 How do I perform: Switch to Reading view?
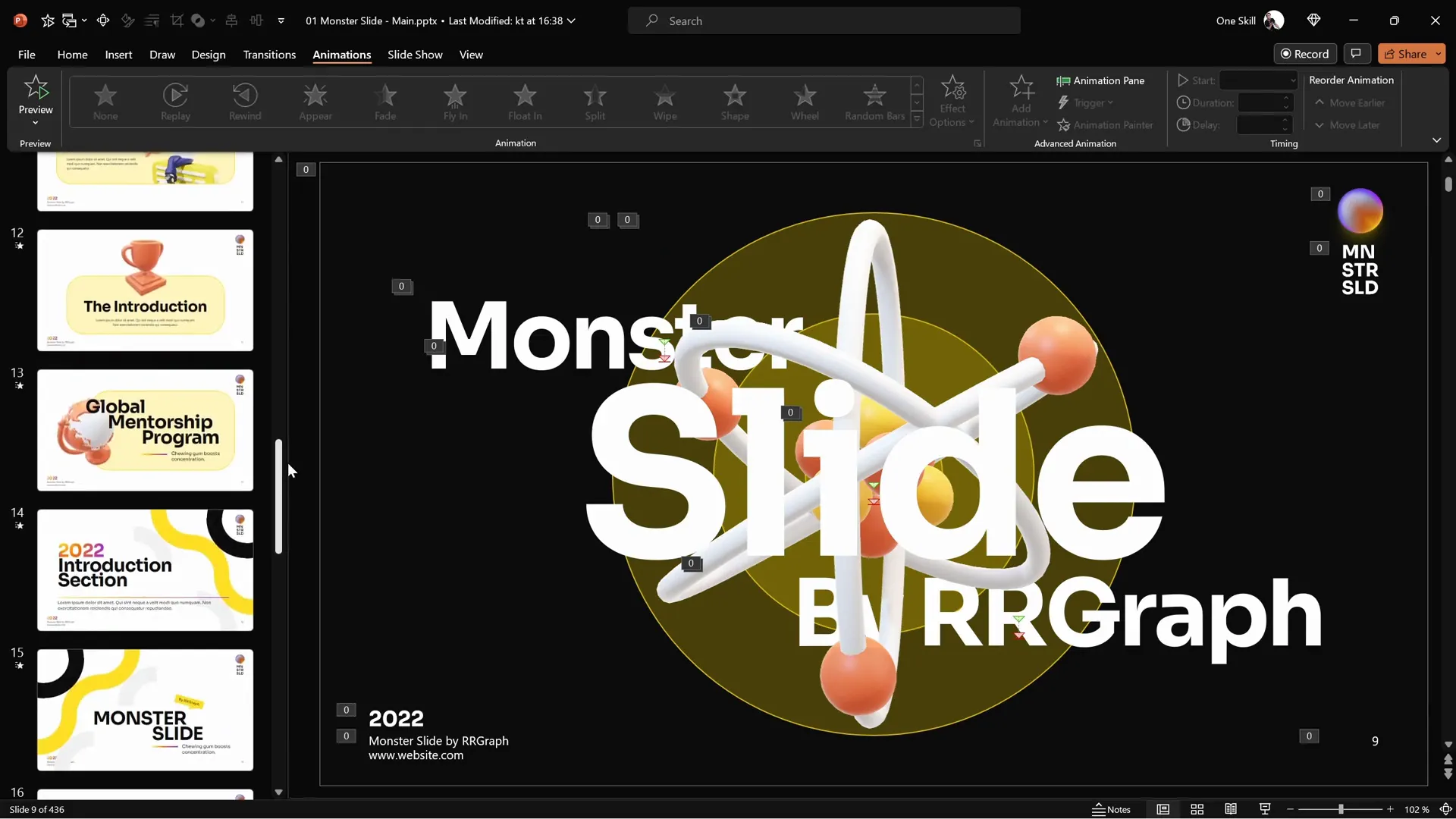pyautogui.click(x=1231, y=809)
